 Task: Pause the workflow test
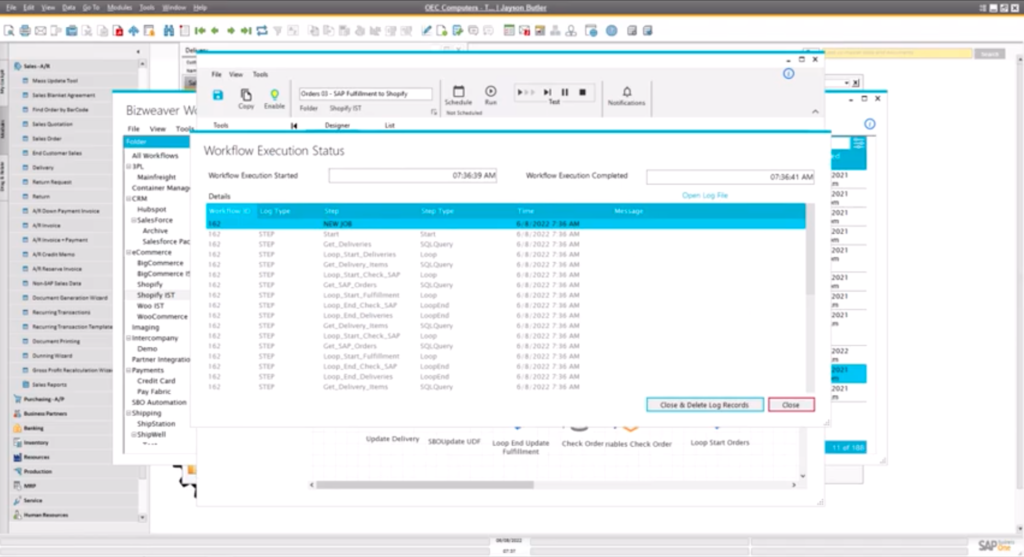[x=565, y=93]
